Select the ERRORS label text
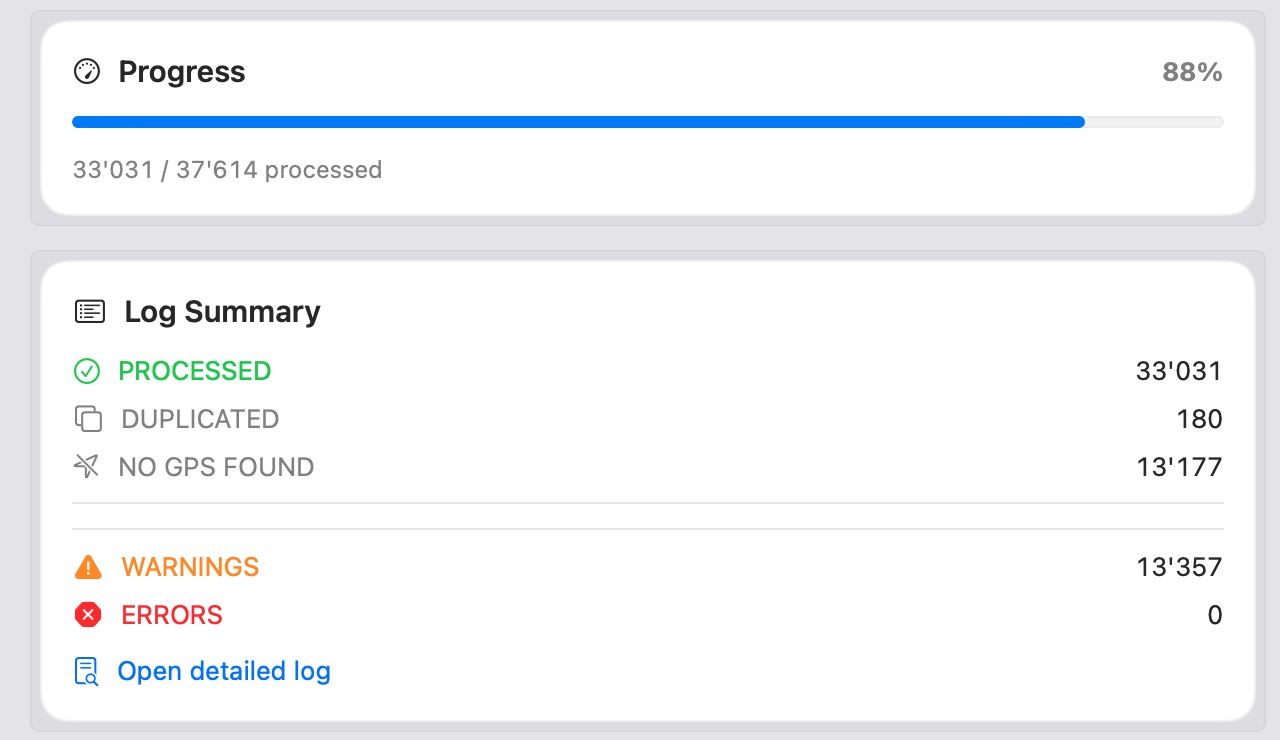1280x740 pixels. (x=172, y=615)
